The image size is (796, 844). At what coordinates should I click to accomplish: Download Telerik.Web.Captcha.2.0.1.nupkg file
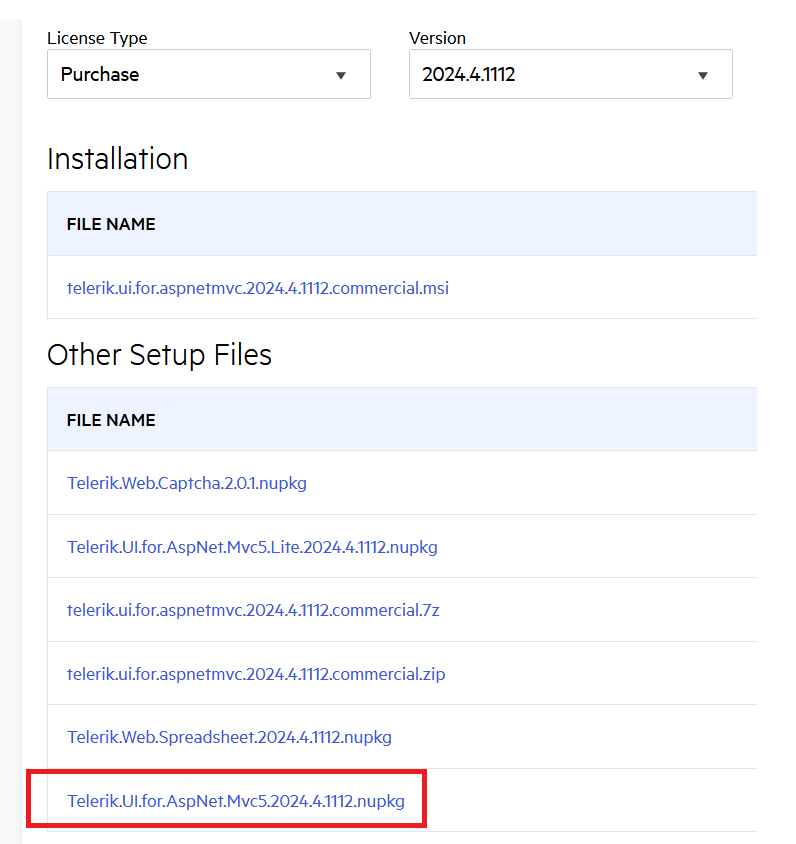tap(187, 483)
